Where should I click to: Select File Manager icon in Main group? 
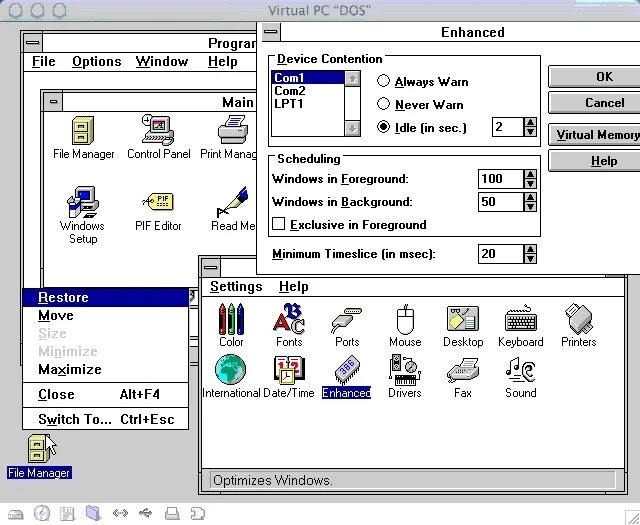point(83,138)
